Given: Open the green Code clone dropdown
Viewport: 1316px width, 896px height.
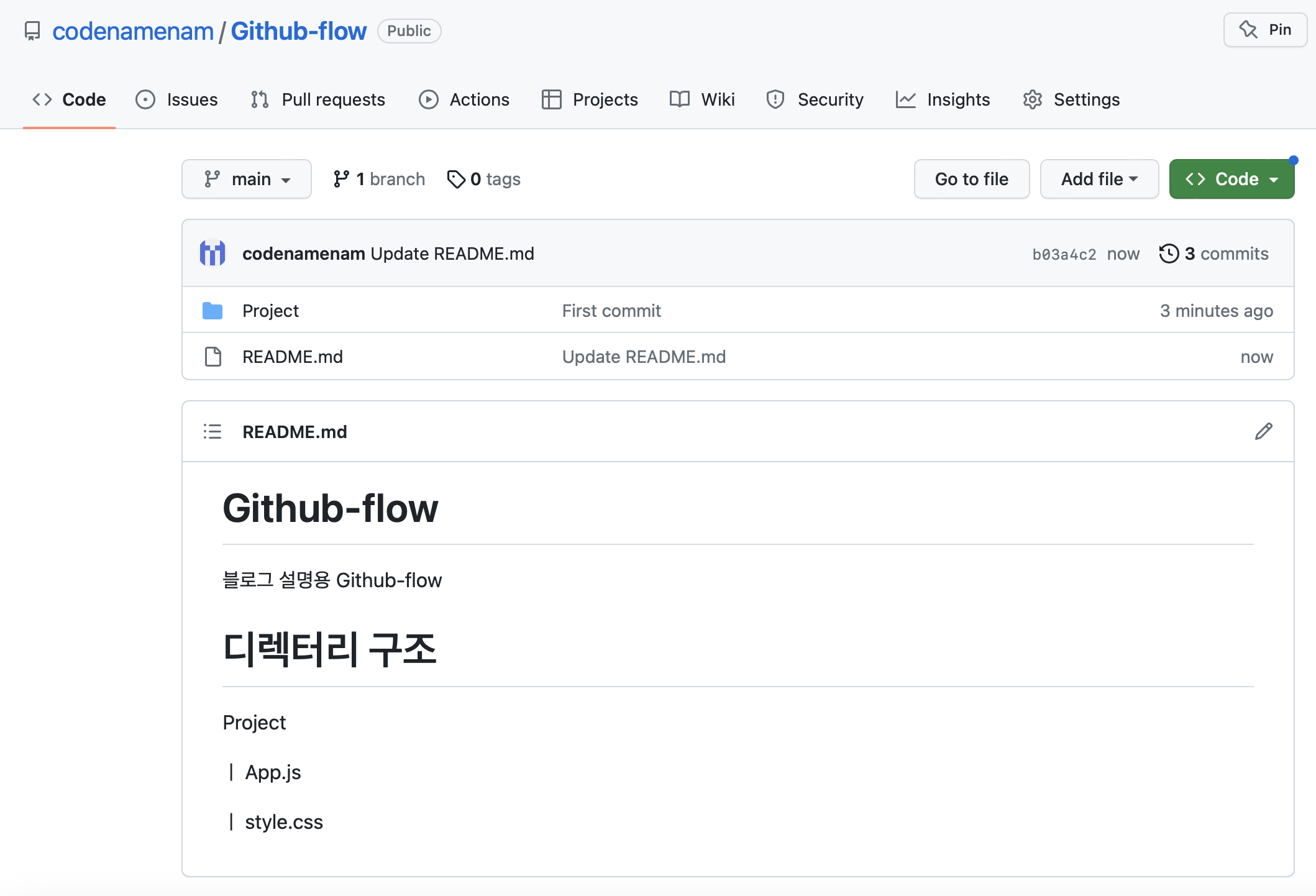Looking at the screenshot, I should 1231,179.
